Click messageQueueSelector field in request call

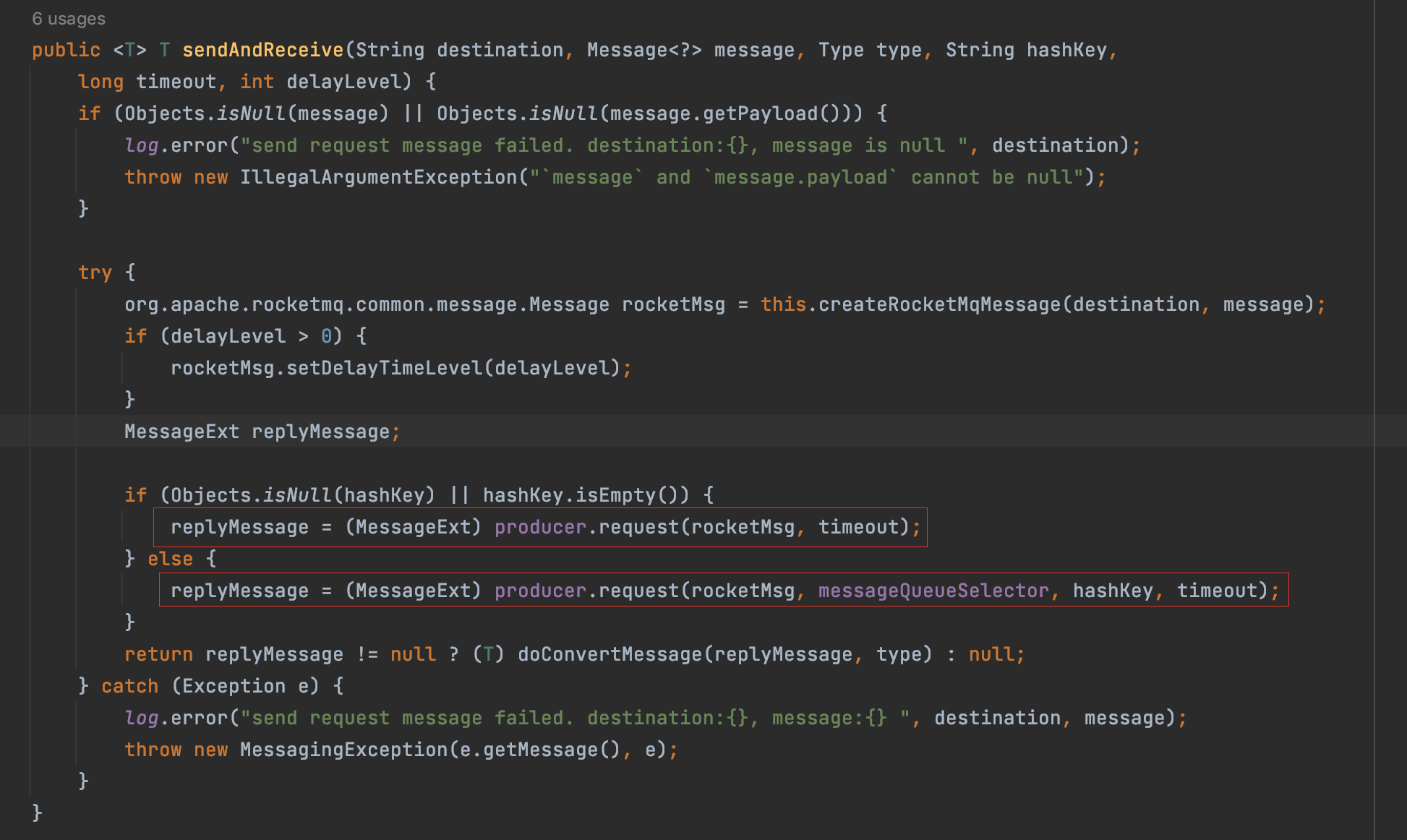tap(933, 591)
